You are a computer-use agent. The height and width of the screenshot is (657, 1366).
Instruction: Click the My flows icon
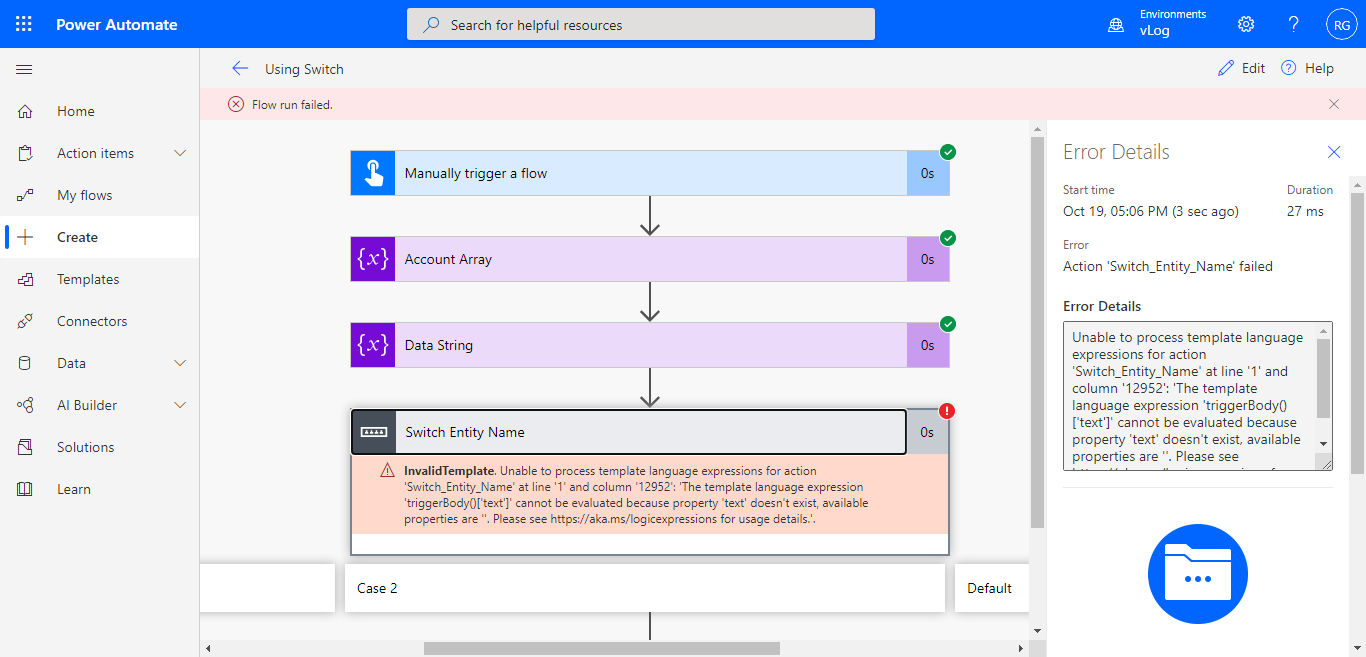click(26, 195)
